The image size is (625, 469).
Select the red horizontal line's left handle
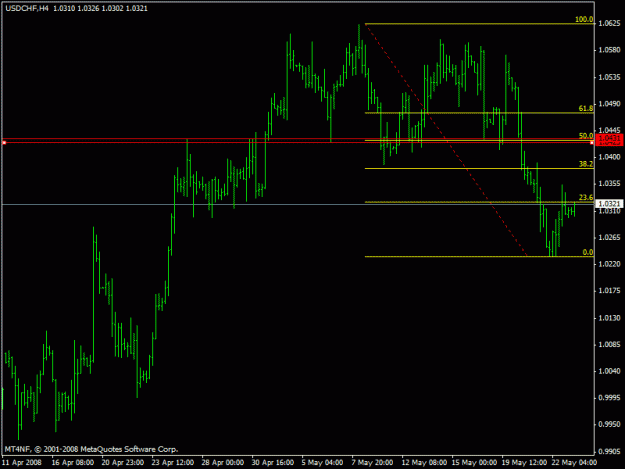(x=4, y=142)
